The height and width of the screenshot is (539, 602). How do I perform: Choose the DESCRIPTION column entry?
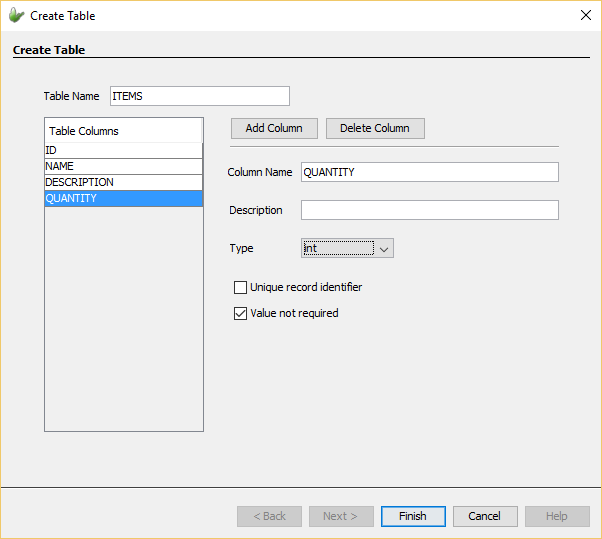pyautogui.click(x=123, y=182)
